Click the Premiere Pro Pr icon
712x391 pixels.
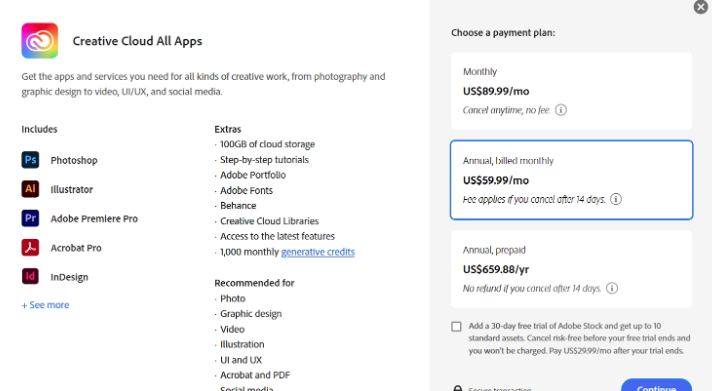(x=30, y=218)
